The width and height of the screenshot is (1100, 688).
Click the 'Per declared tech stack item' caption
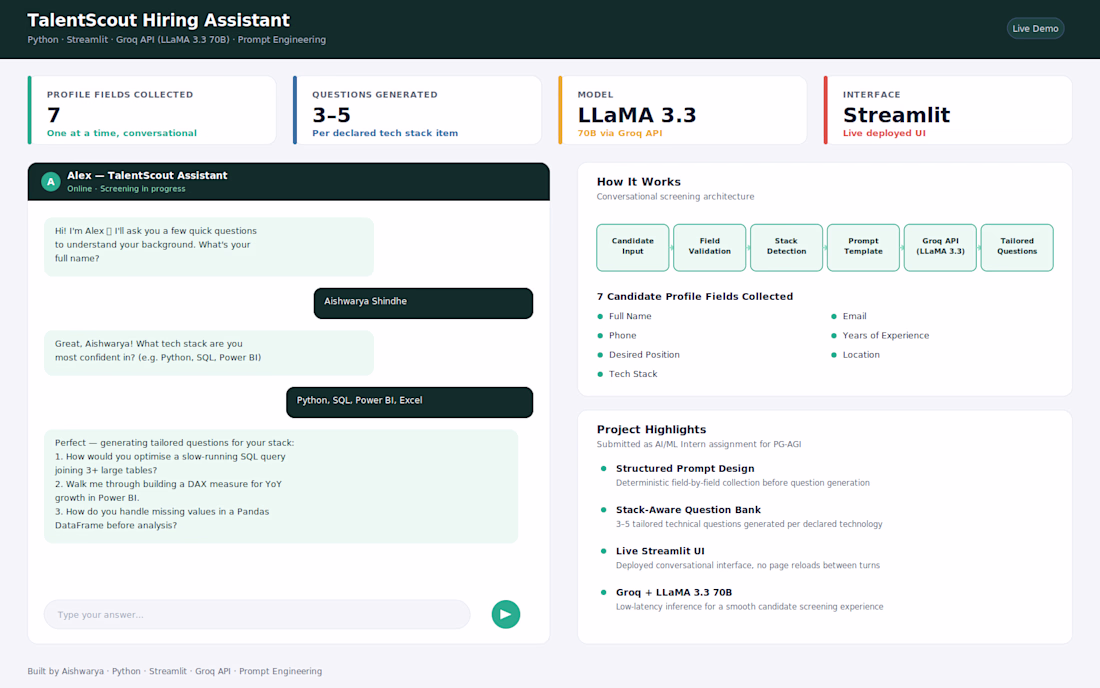coord(385,133)
